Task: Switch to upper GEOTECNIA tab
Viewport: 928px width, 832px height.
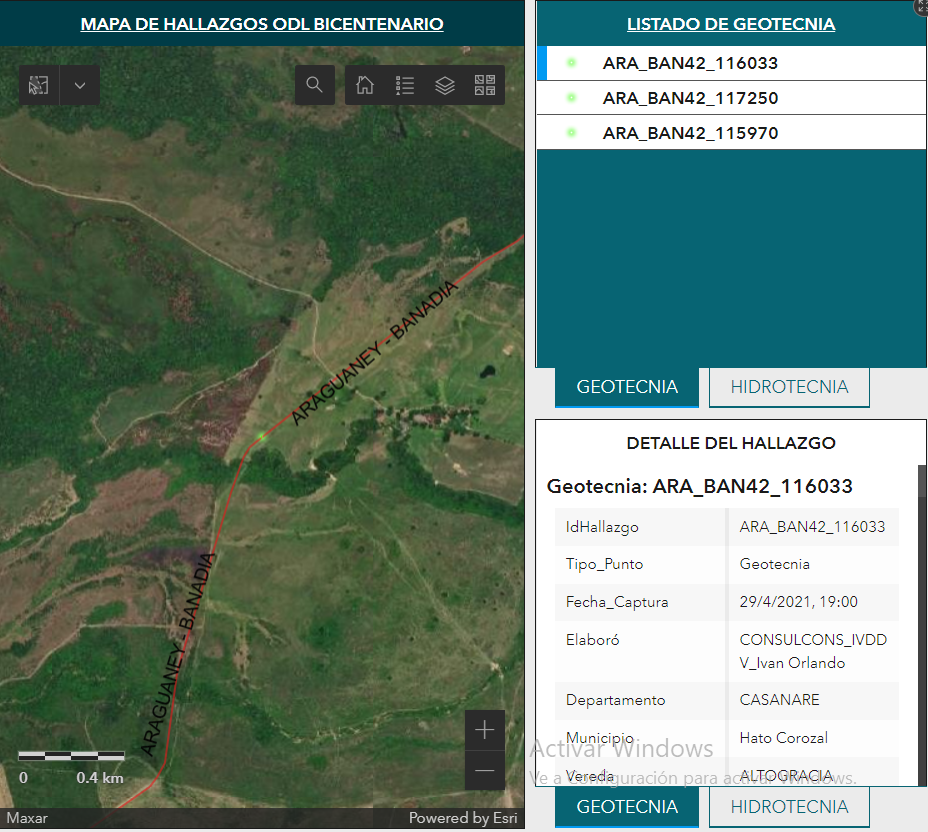Action: tap(627, 387)
